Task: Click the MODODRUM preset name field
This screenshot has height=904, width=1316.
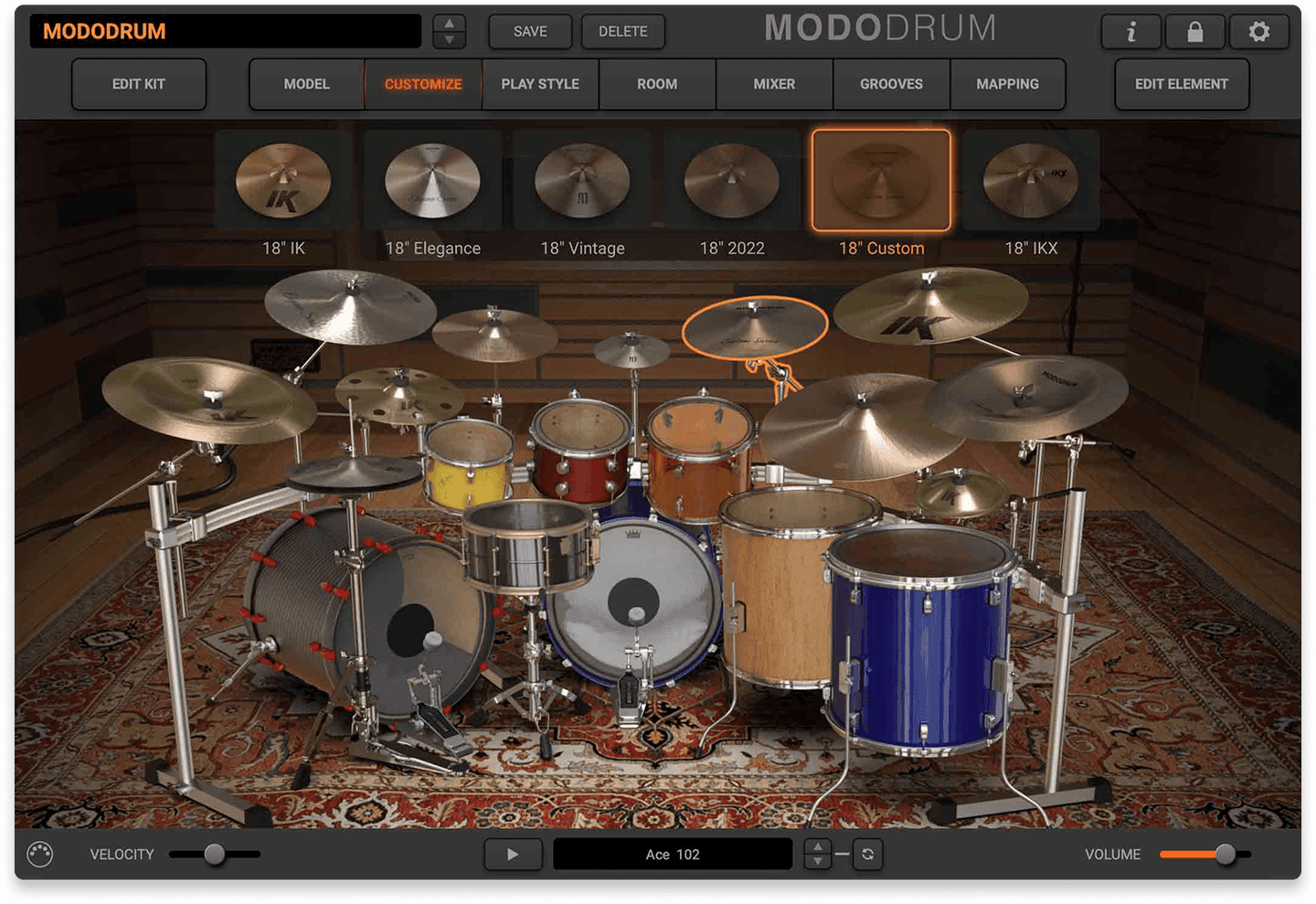Action: click(x=224, y=31)
